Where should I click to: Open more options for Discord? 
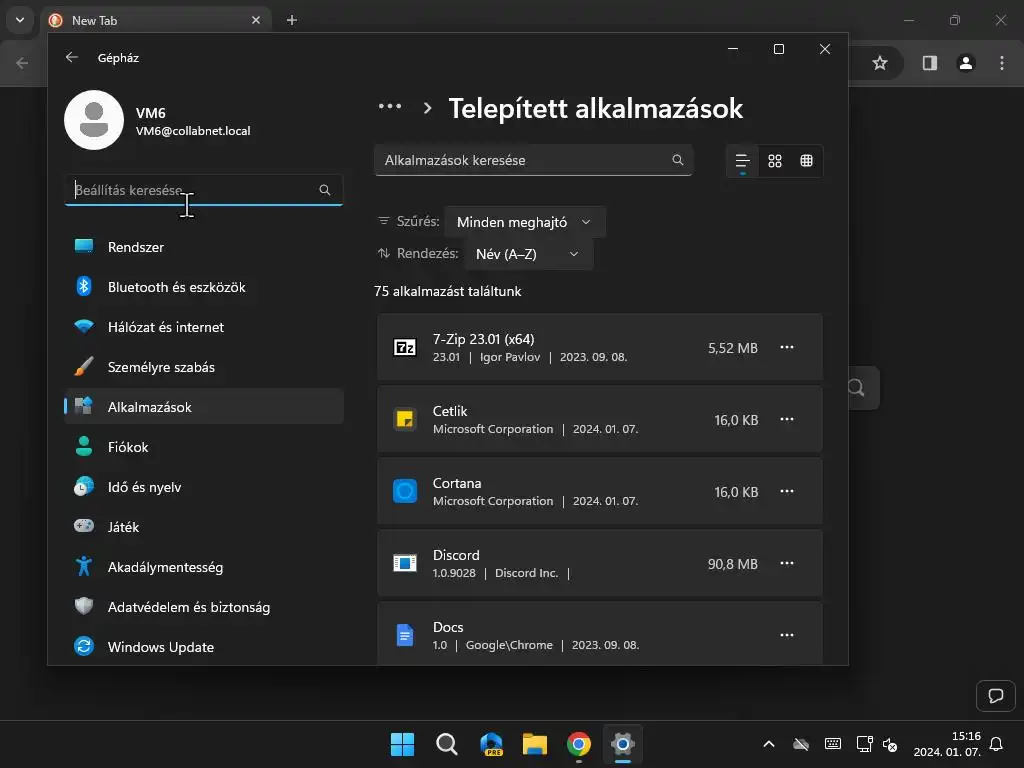coord(787,563)
